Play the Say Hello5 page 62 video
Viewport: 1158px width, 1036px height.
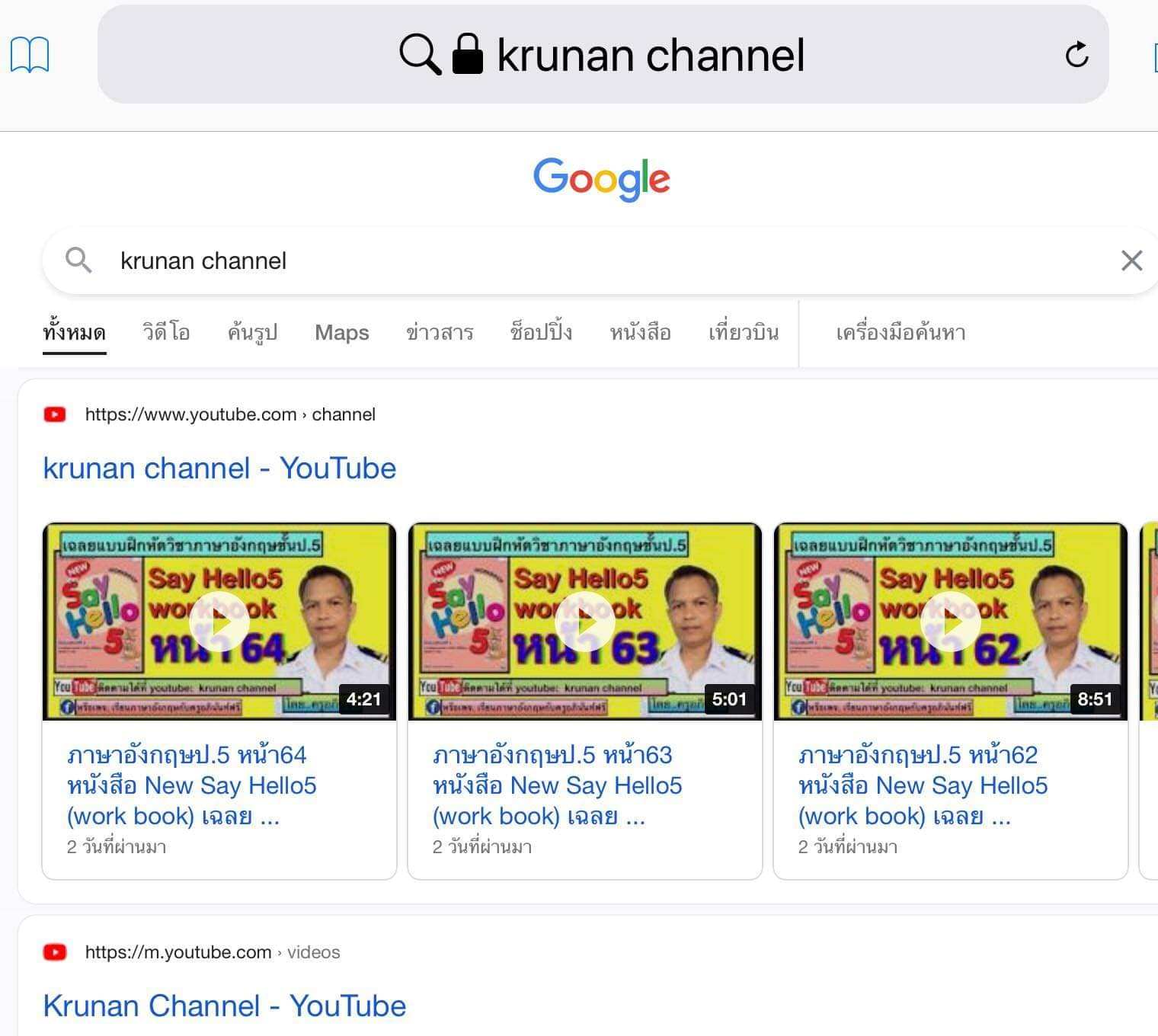click(x=950, y=622)
